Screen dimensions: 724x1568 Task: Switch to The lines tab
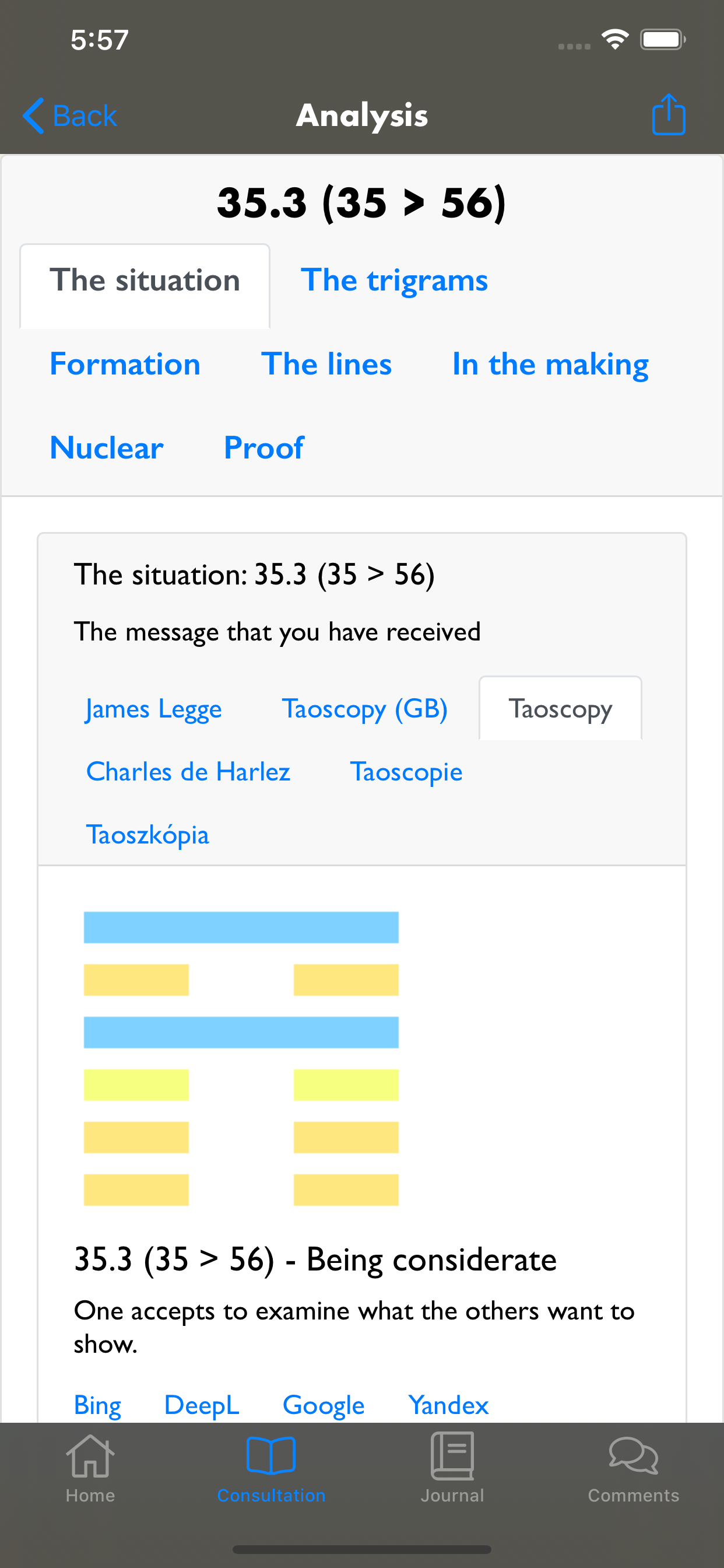pos(326,365)
